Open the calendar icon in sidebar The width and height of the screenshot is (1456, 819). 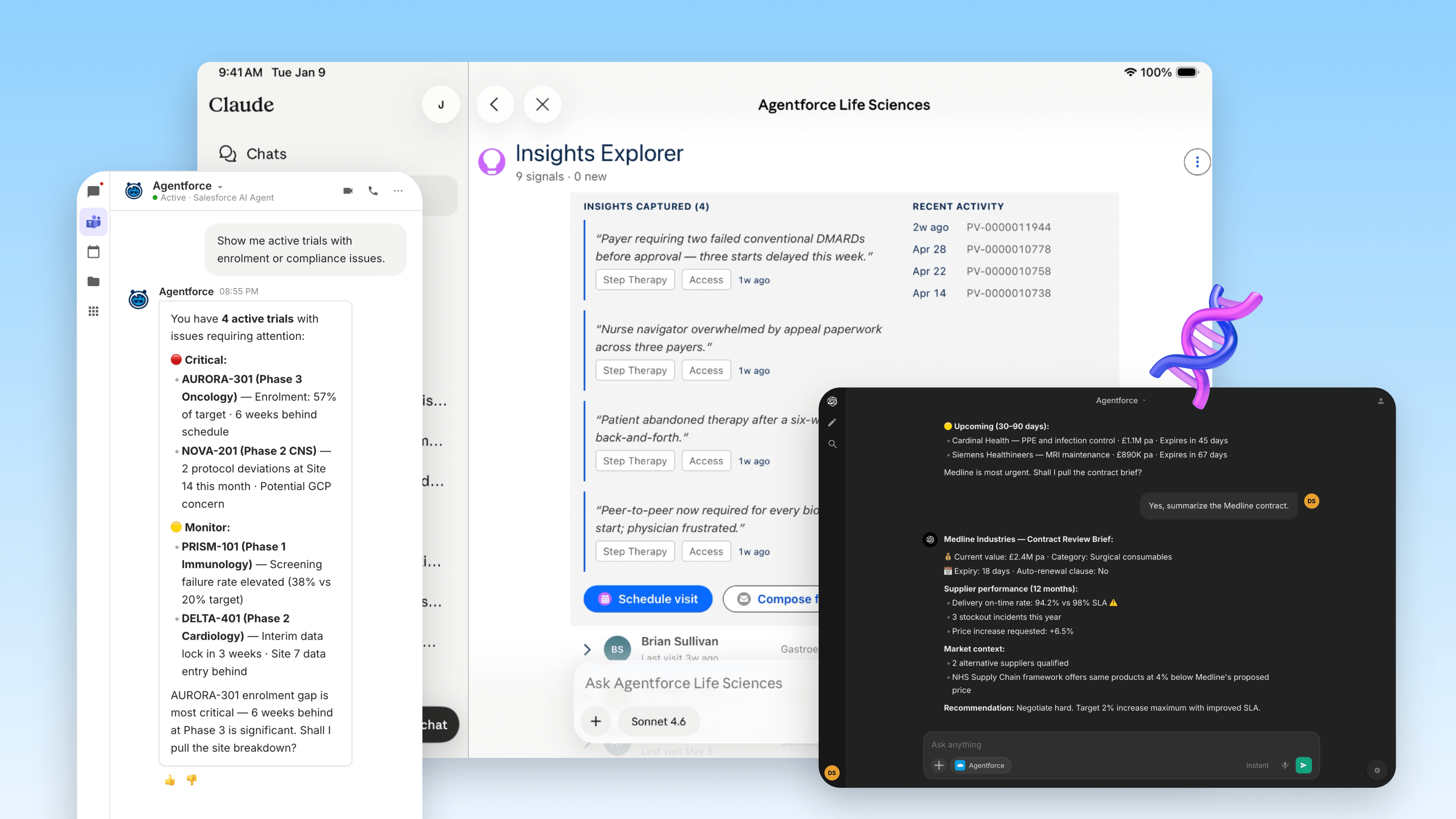coord(93,252)
